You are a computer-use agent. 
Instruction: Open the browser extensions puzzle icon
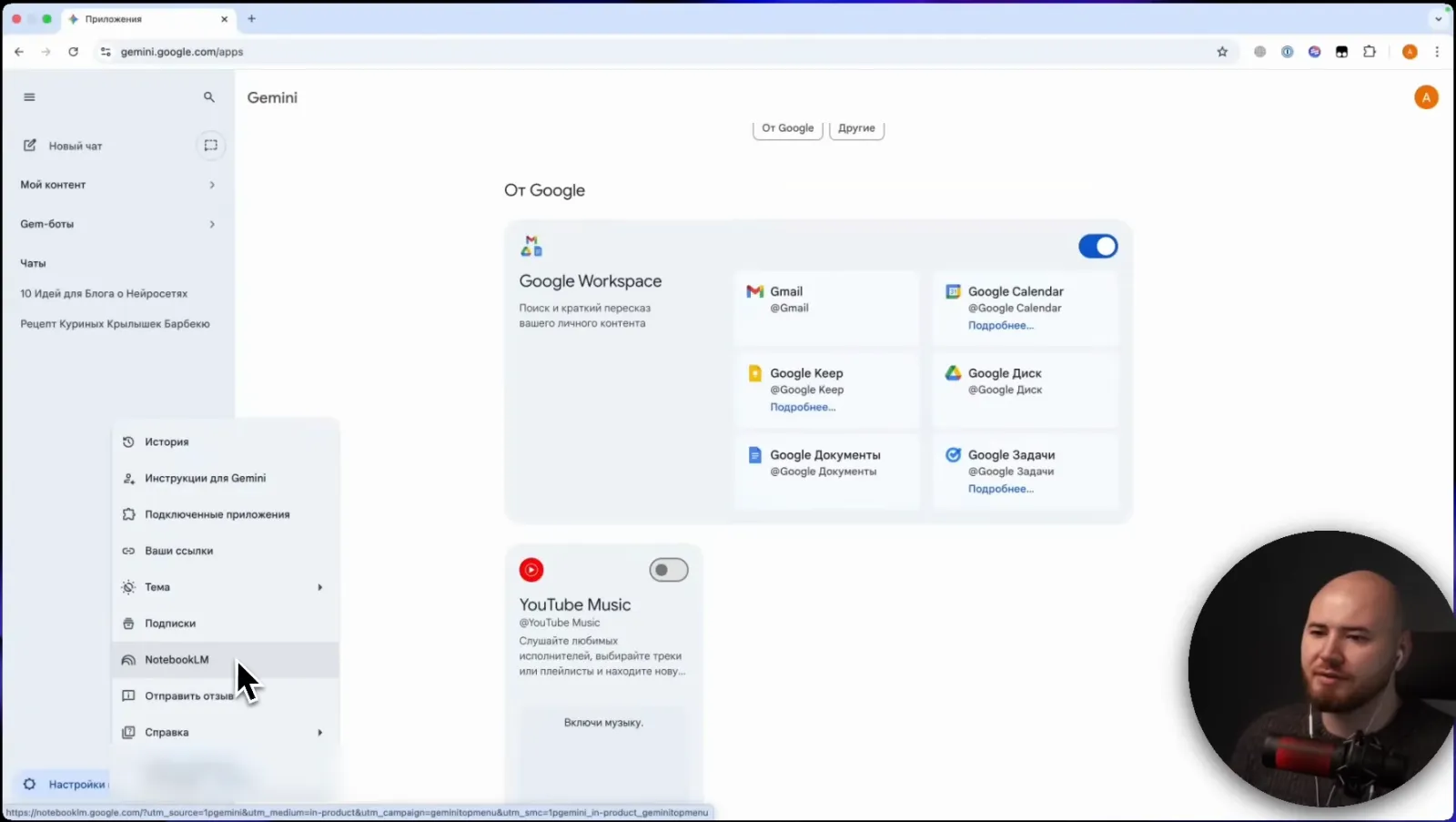[1369, 52]
